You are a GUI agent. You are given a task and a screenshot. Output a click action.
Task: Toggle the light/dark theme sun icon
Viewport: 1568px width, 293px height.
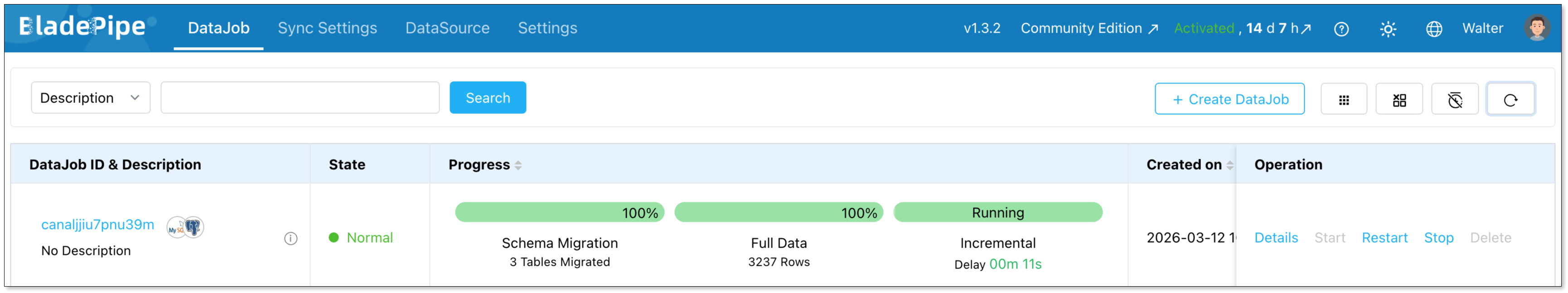[1388, 29]
